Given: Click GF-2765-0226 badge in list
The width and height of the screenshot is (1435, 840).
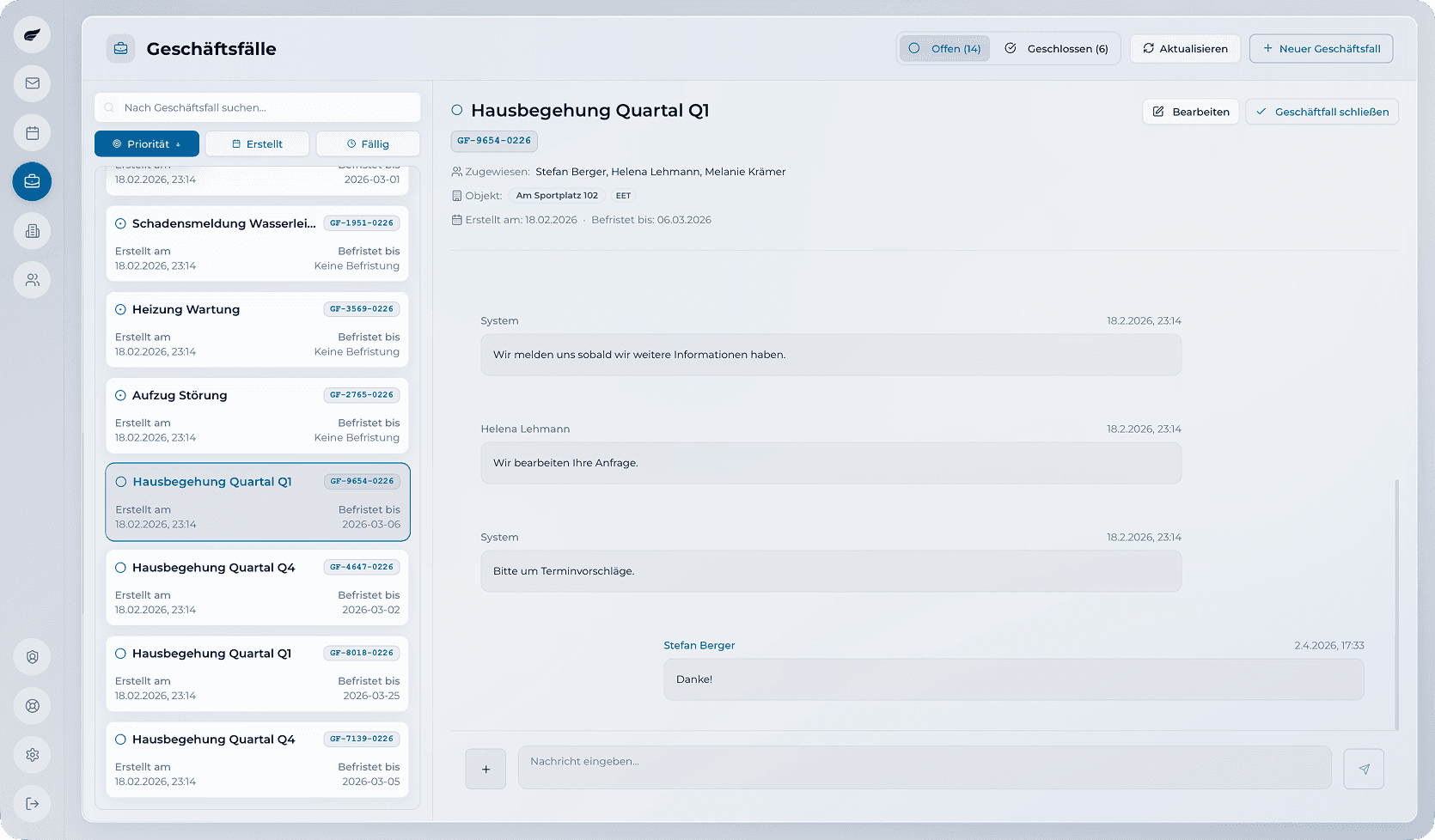Looking at the screenshot, I should 362,395.
